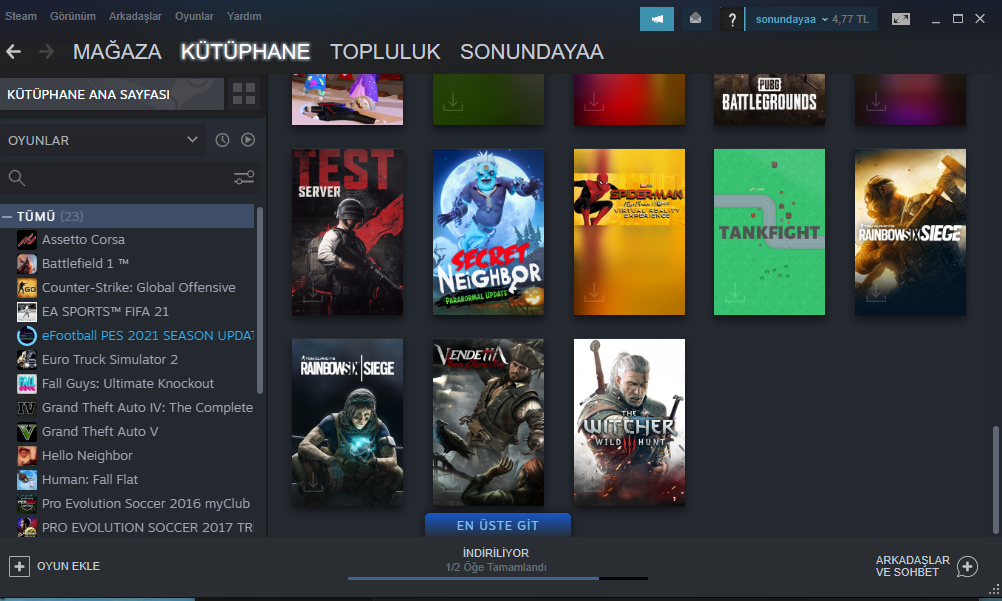Expand the OYUNLAR category dropdown
Image resolution: width=1002 pixels, height=601 pixels.
(x=103, y=140)
